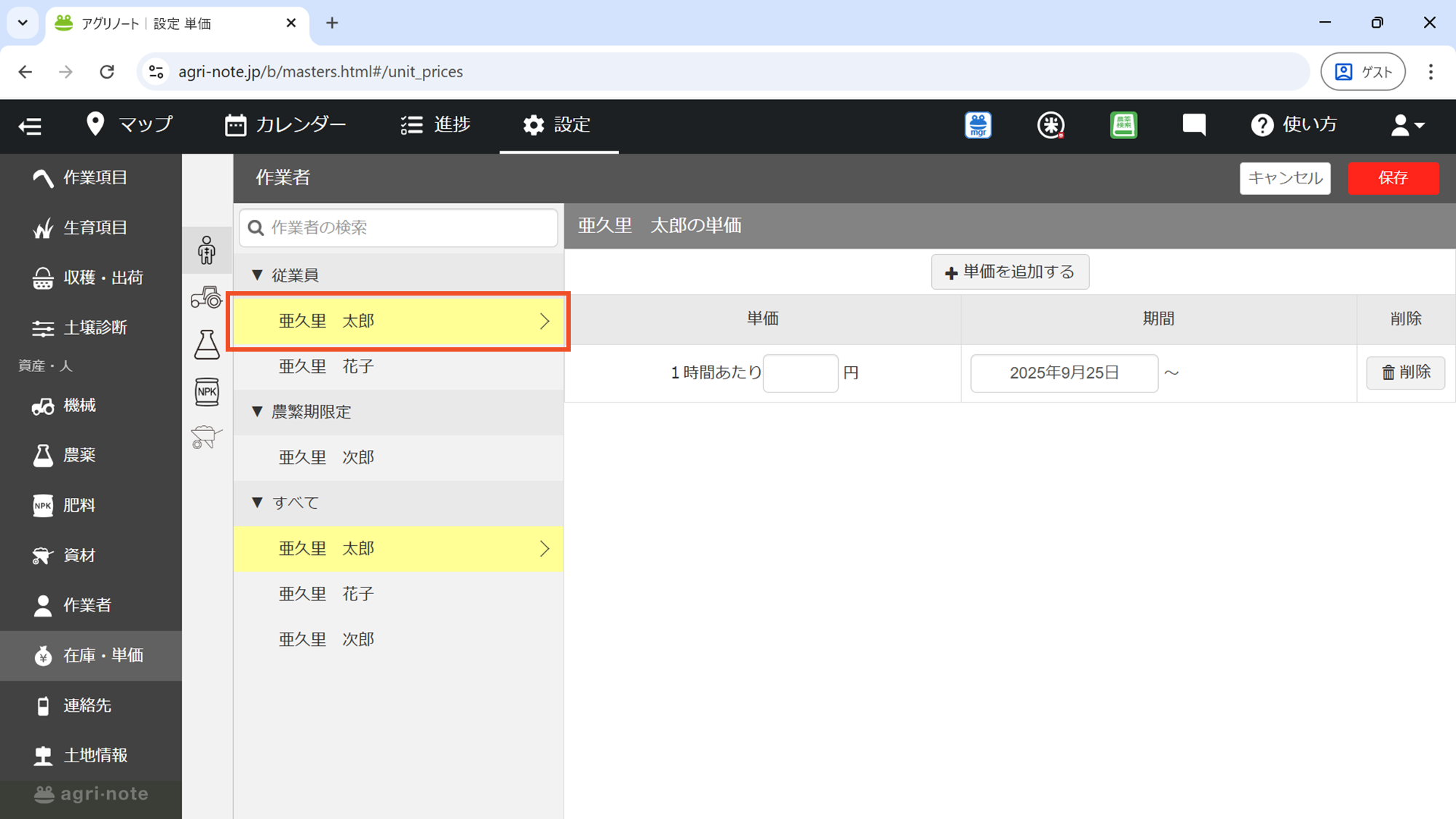Open a new browser tab
The height and width of the screenshot is (819, 1456).
coord(332,23)
